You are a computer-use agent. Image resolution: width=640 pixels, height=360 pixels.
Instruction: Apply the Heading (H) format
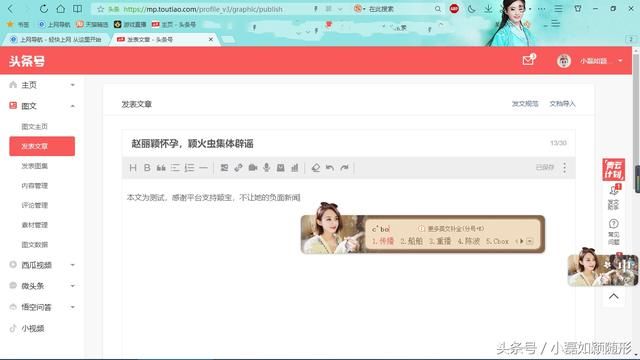click(x=133, y=168)
